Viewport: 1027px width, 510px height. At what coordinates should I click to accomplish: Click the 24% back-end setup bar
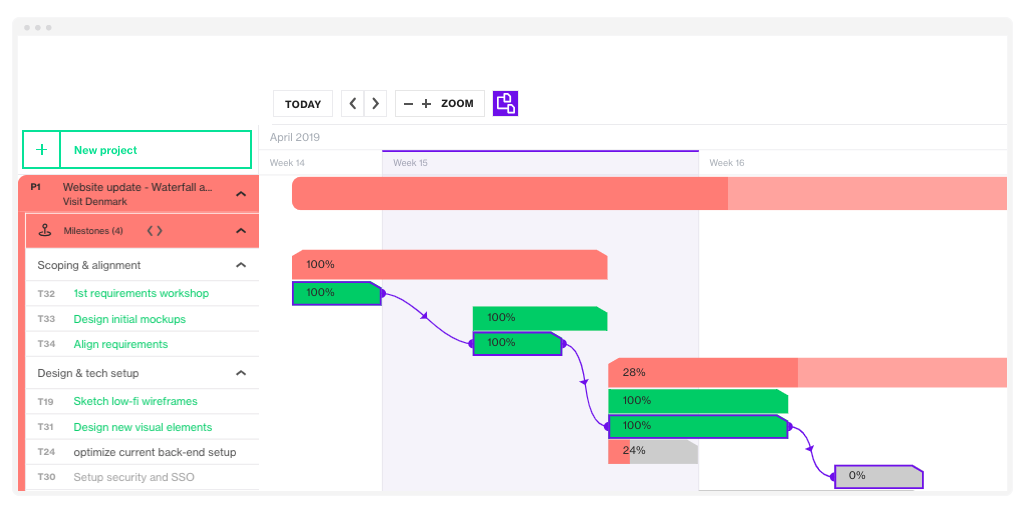pyautogui.click(x=653, y=452)
